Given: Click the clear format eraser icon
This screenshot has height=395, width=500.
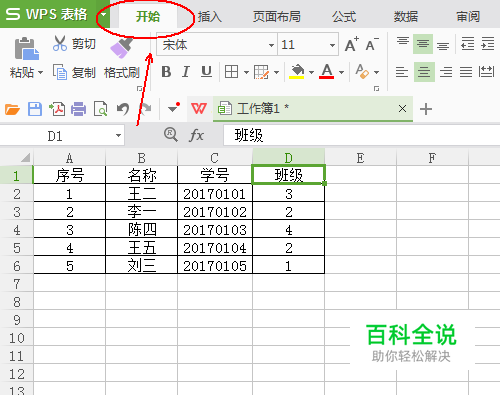Looking at the screenshot, I should 362,72.
